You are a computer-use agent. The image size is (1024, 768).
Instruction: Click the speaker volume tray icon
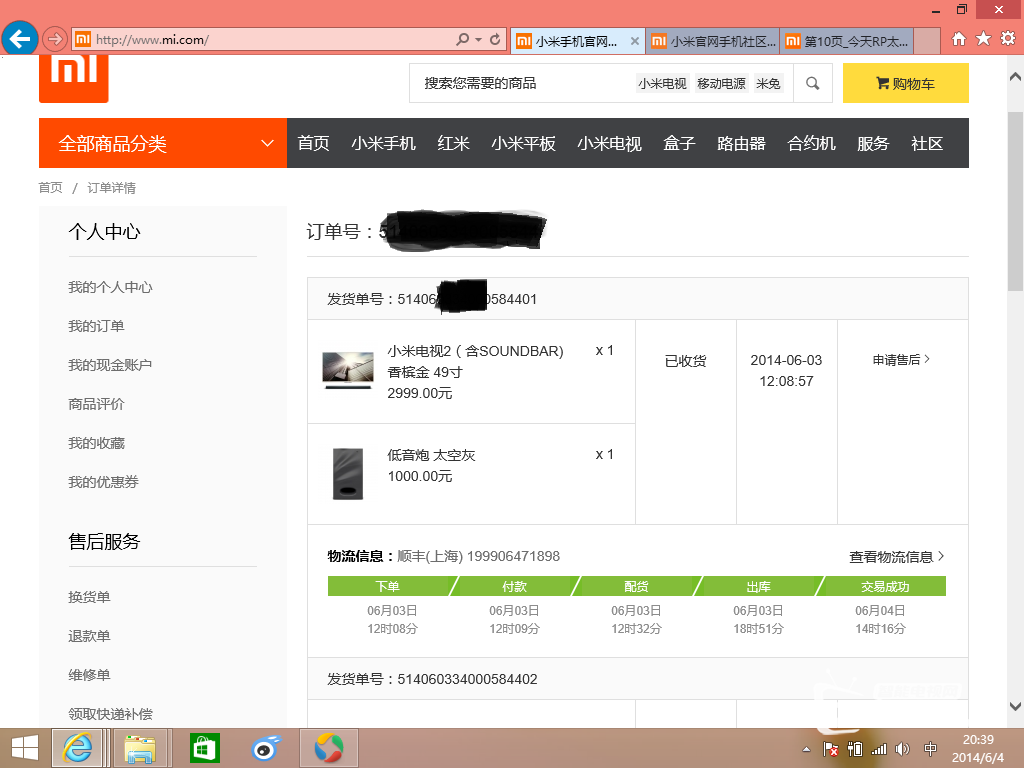[x=903, y=749]
